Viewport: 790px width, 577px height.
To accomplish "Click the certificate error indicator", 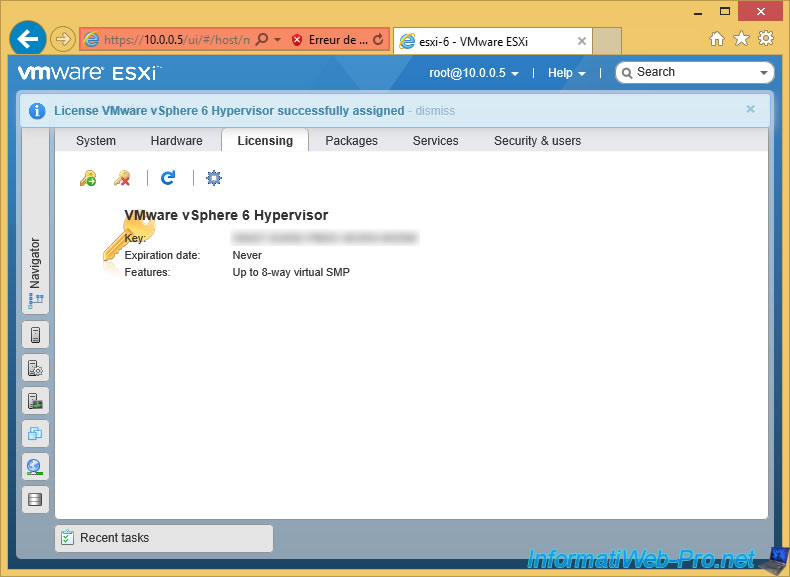I will pyautogui.click(x=330, y=39).
